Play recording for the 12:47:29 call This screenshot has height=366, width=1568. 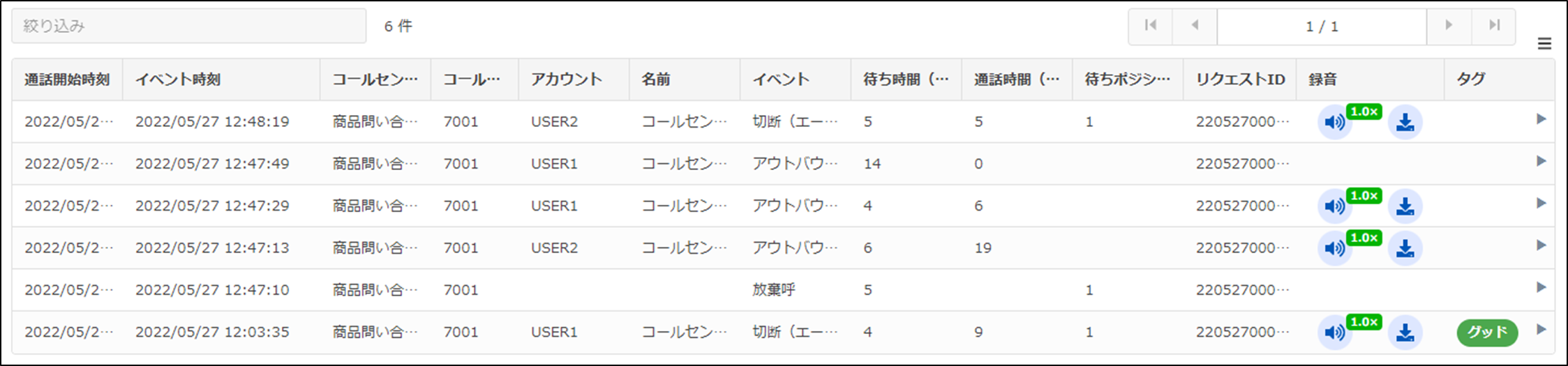coord(1334,206)
